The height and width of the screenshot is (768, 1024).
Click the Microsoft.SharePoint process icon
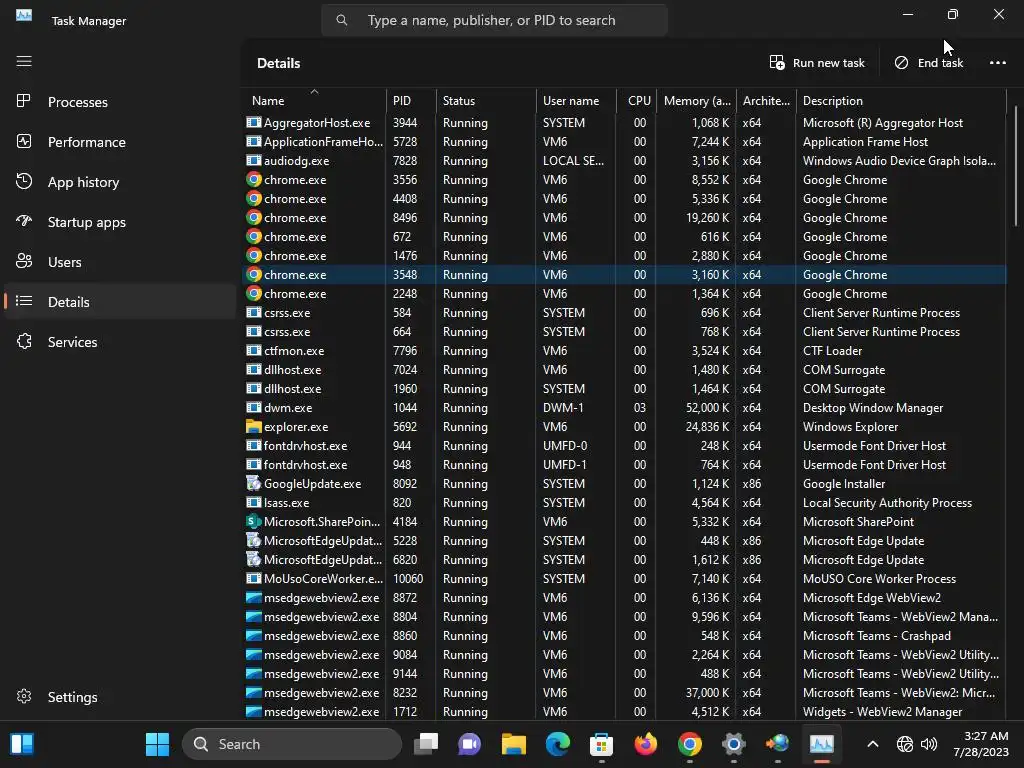click(253, 521)
